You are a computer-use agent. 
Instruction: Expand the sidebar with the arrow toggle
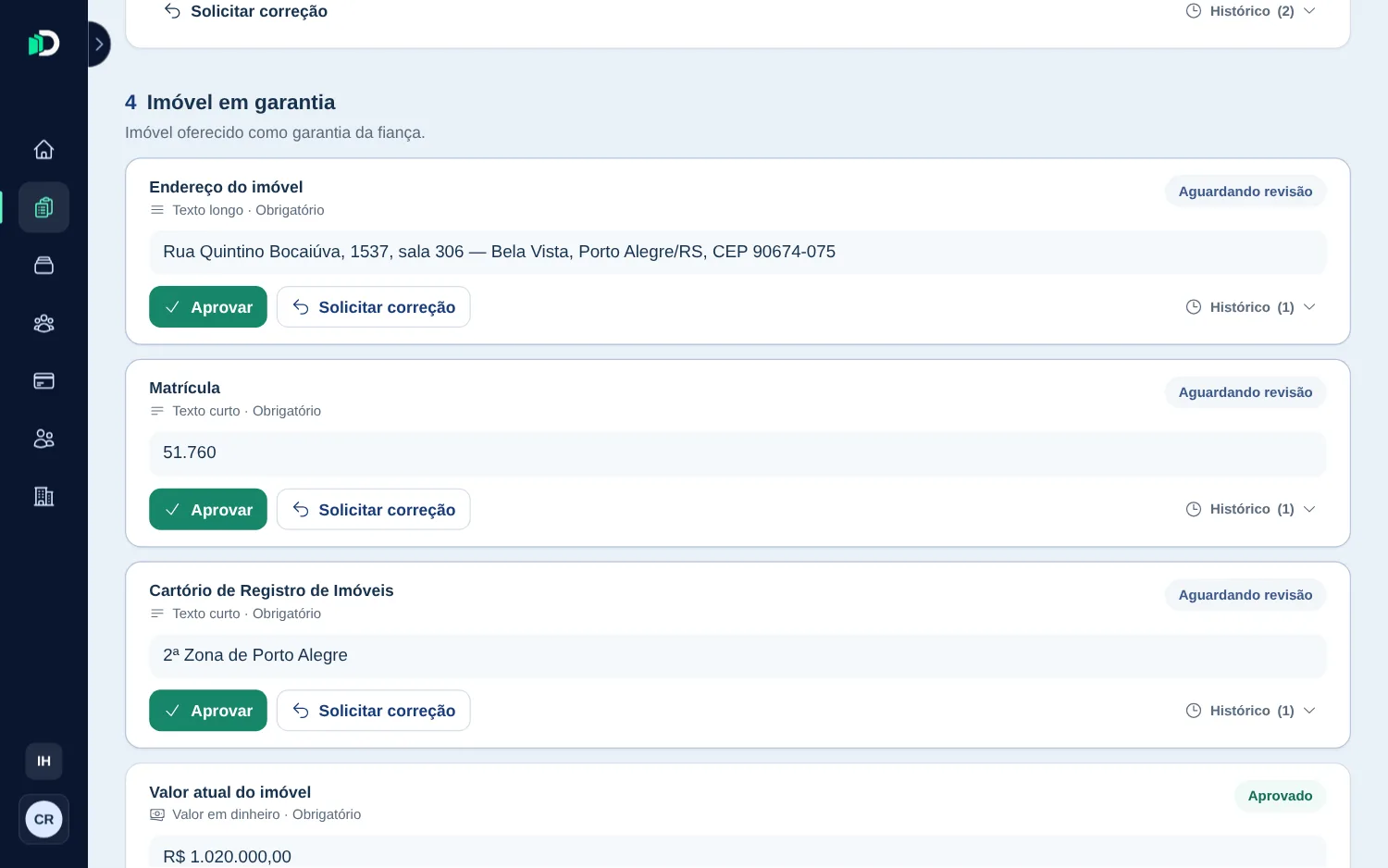(x=98, y=44)
